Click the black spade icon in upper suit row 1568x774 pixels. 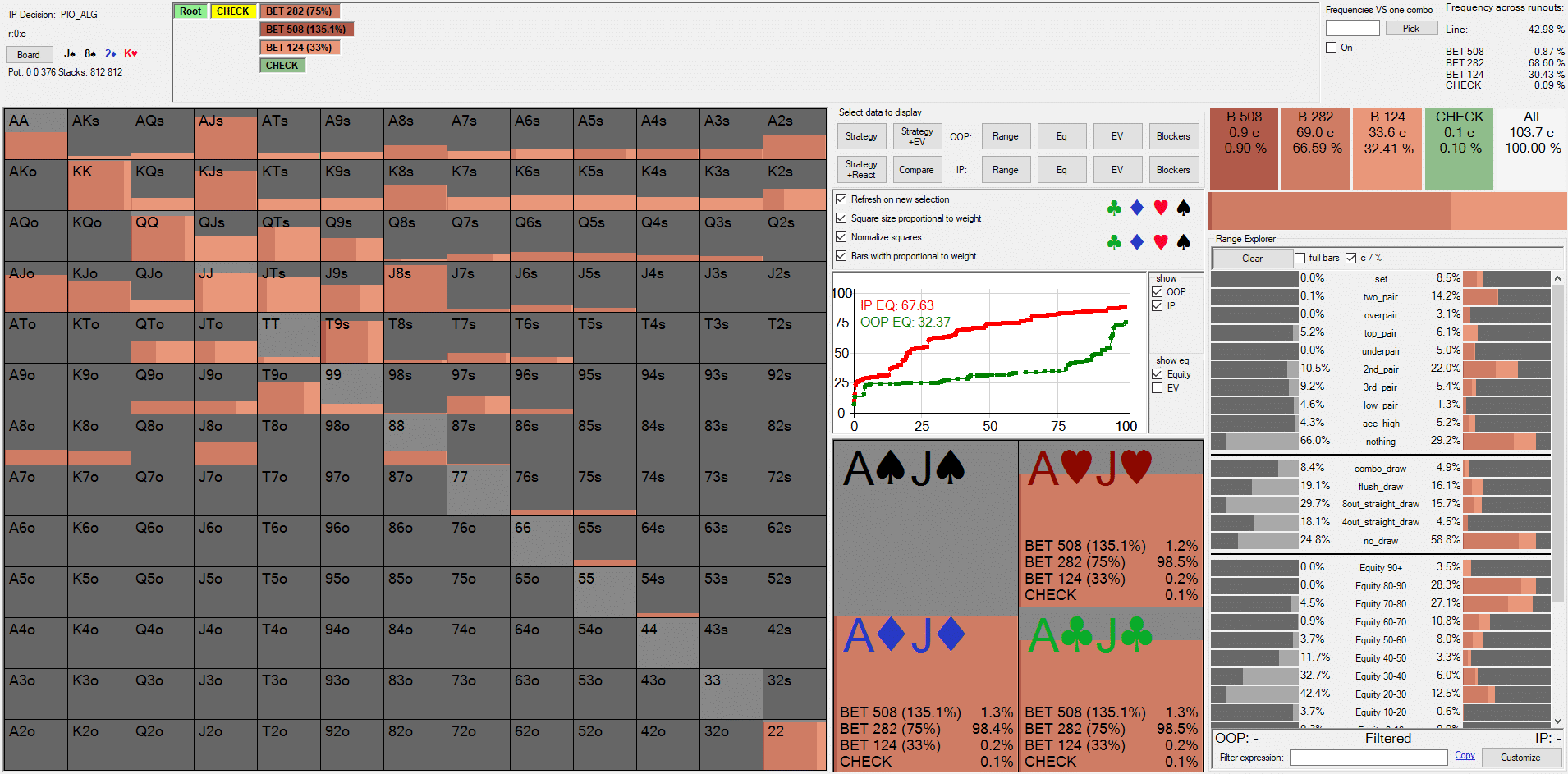click(1183, 208)
